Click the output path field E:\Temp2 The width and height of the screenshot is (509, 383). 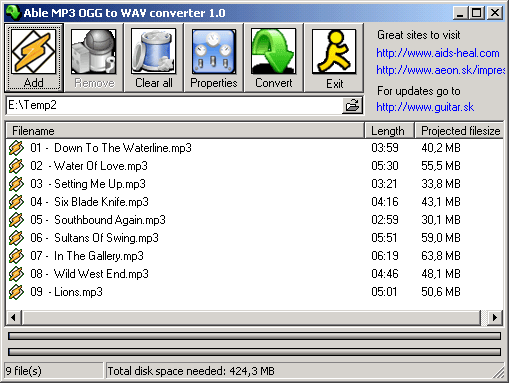(x=174, y=106)
